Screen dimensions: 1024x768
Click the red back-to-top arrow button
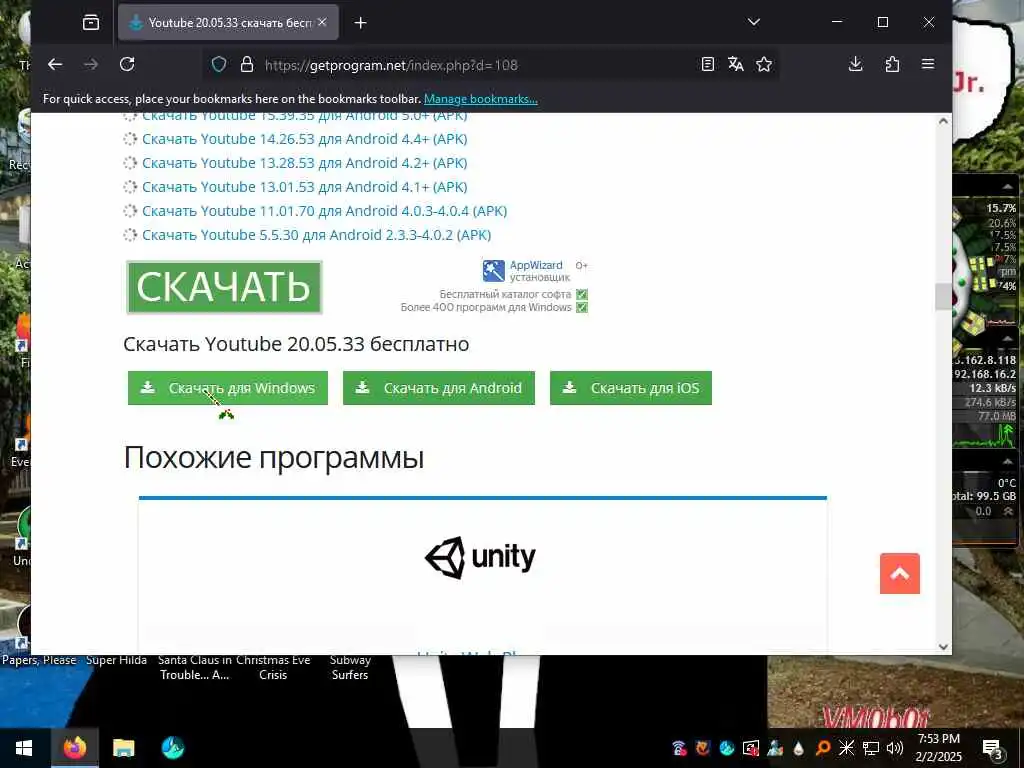[900, 573]
